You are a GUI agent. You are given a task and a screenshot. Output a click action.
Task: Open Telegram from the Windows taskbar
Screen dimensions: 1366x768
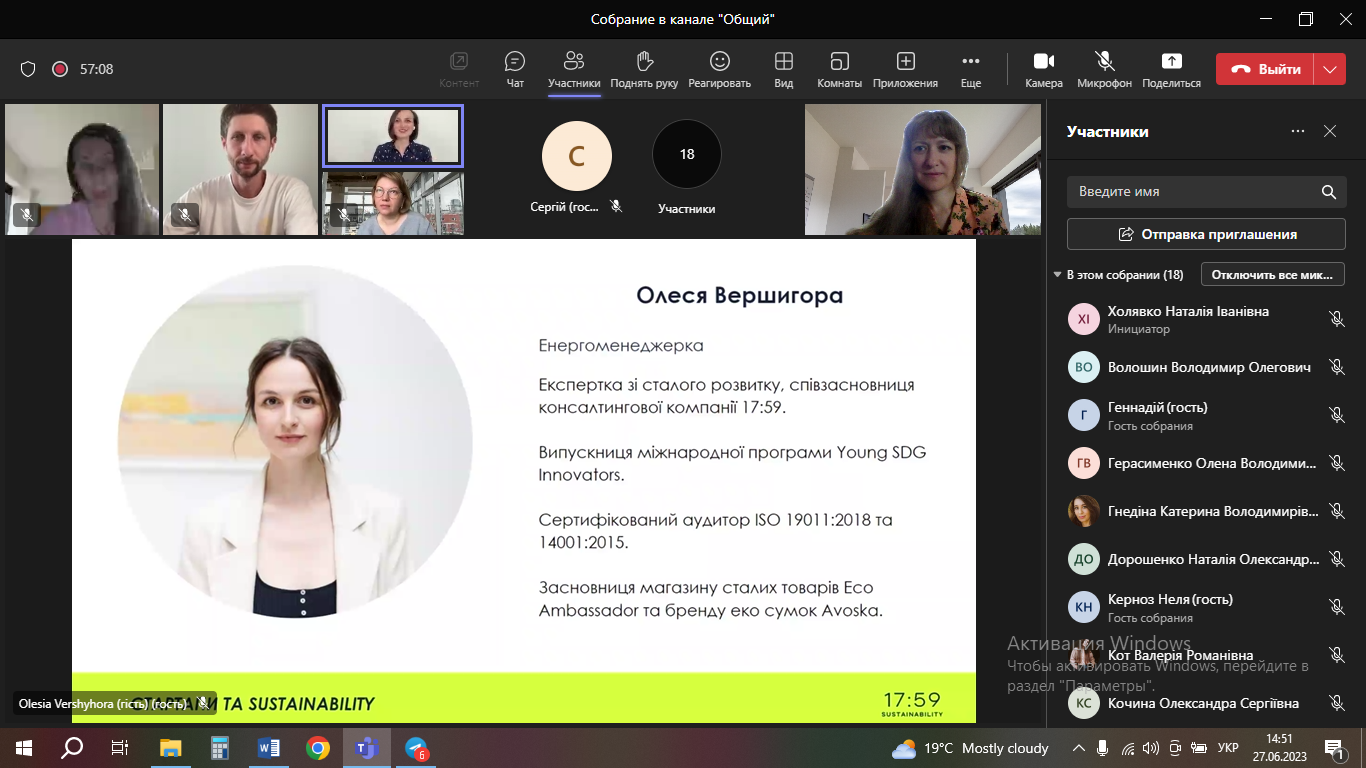pyautogui.click(x=416, y=748)
